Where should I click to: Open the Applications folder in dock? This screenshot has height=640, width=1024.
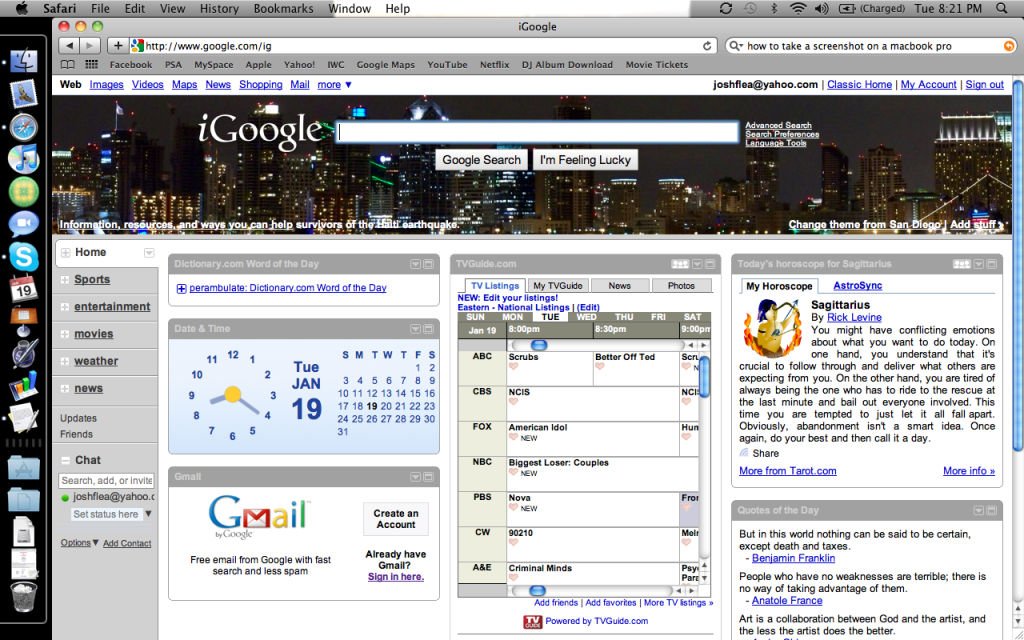click(24, 468)
